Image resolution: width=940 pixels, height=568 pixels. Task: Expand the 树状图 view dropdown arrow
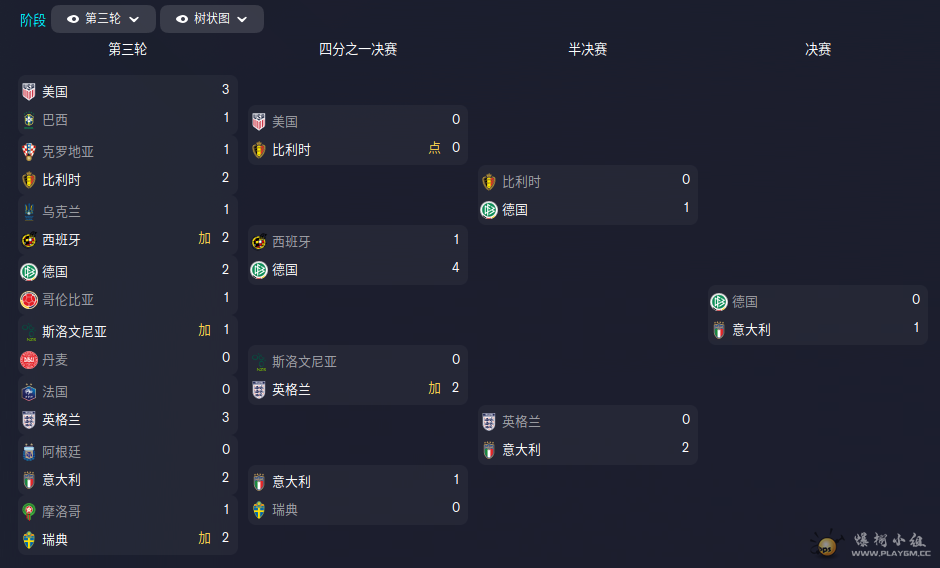[243, 19]
